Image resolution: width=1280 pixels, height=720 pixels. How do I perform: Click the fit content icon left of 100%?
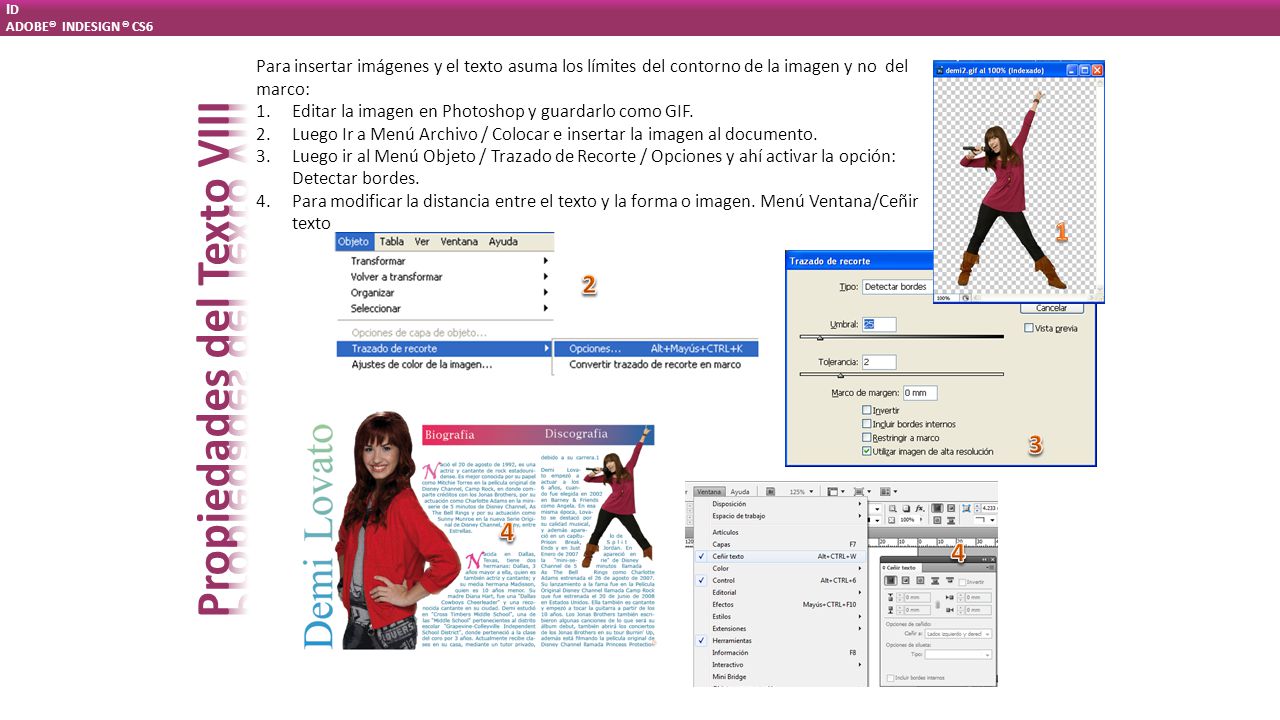(x=891, y=520)
